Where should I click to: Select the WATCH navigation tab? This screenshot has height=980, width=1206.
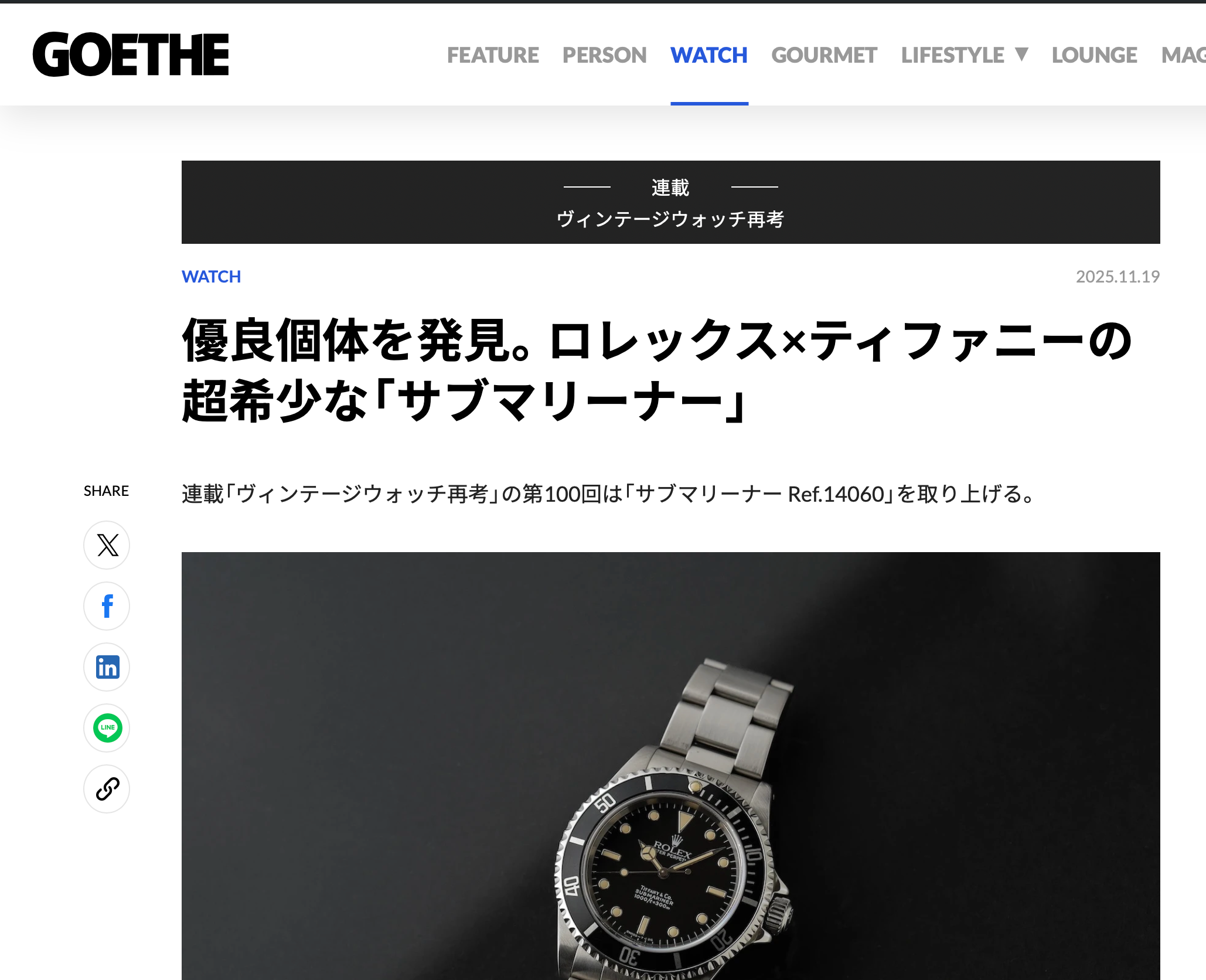pos(709,55)
